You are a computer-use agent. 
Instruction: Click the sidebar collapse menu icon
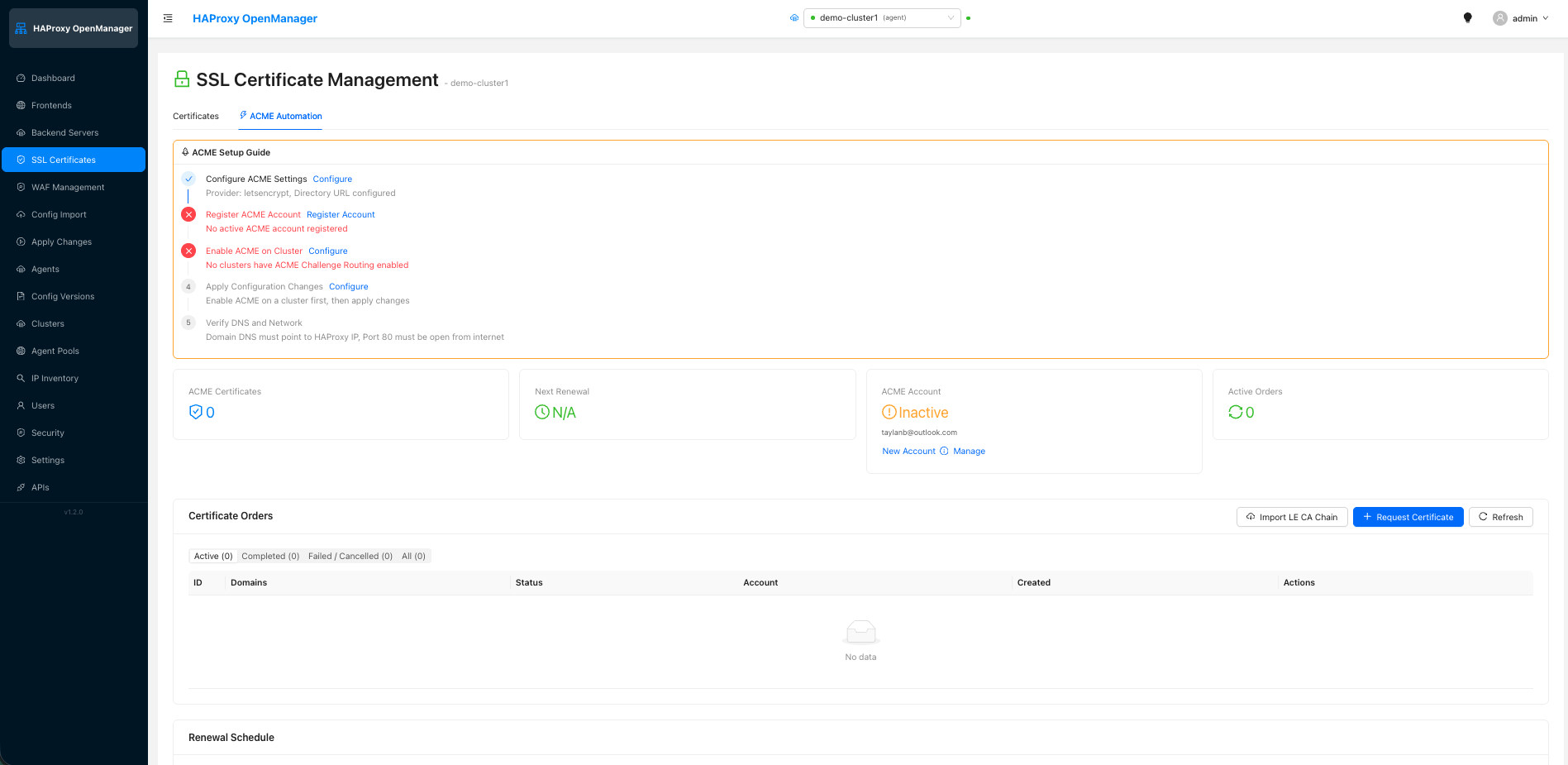click(168, 18)
